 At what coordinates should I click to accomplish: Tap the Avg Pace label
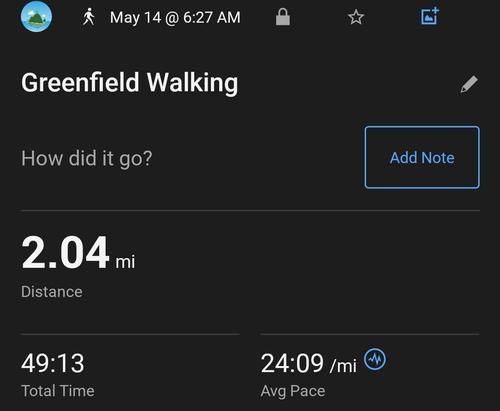coord(293,391)
